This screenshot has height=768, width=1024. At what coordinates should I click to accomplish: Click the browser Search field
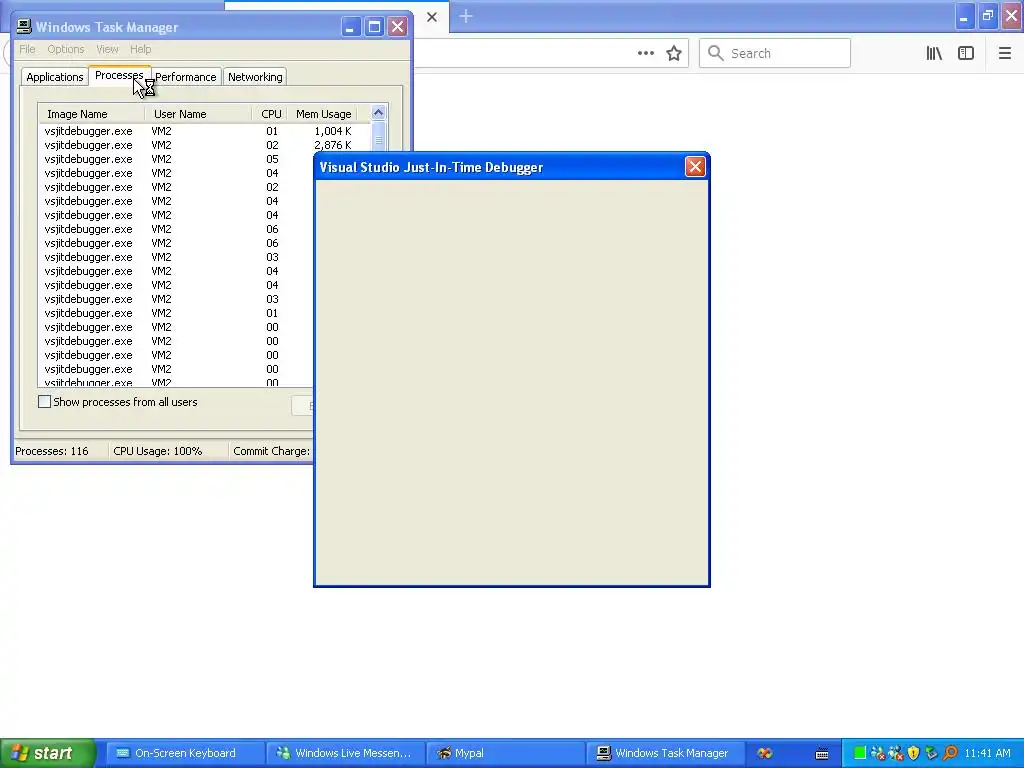click(775, 54)
